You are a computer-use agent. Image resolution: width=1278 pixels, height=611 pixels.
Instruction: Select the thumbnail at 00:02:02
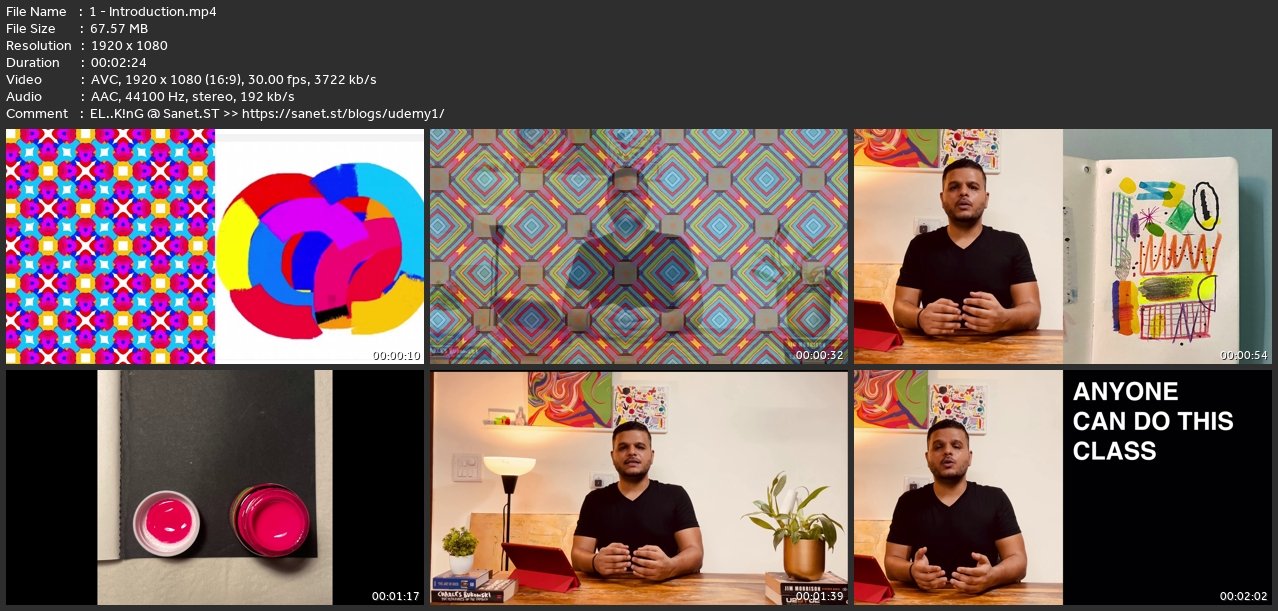[1063, 487]
